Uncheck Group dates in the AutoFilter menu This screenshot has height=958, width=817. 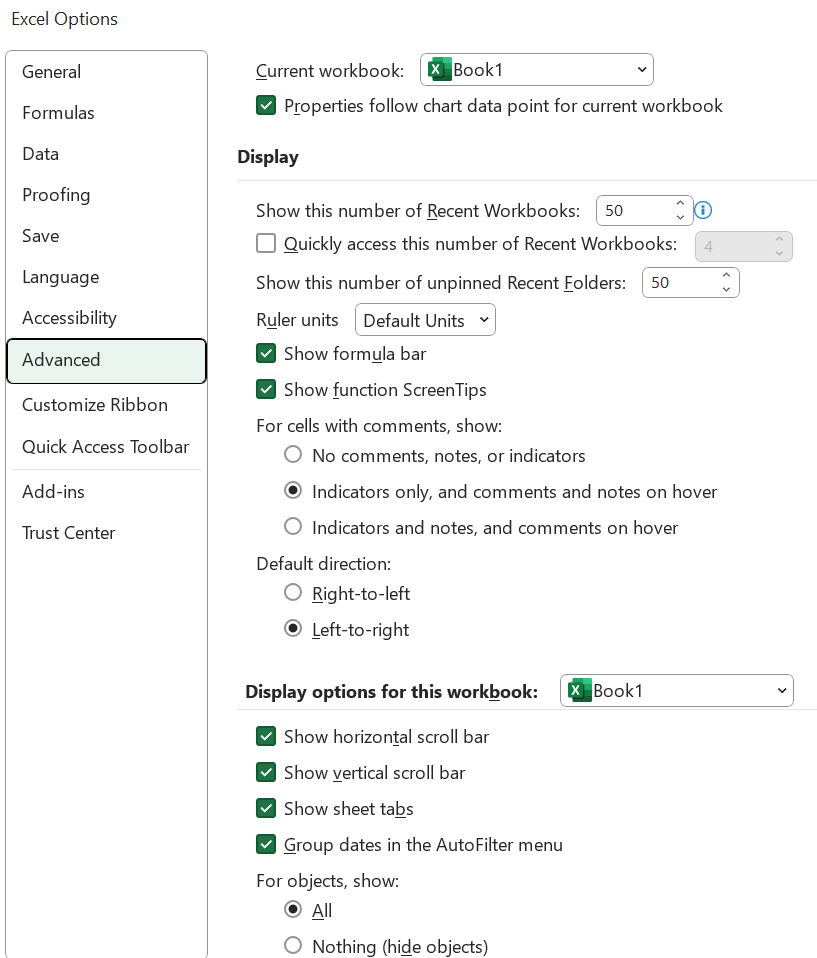[x=266, y=844]
